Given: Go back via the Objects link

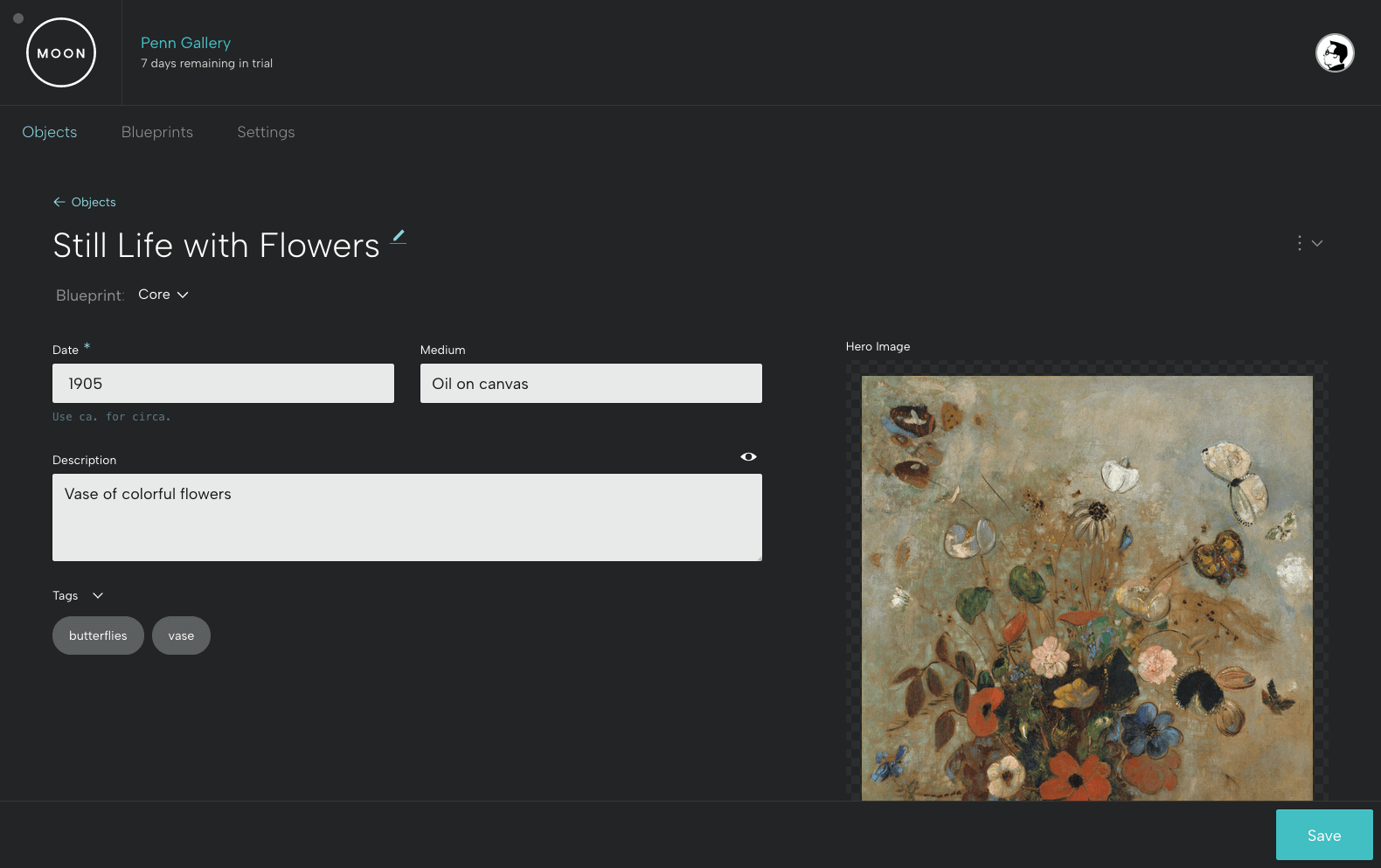Looking at the screenshot, I should tap(84, 202).
